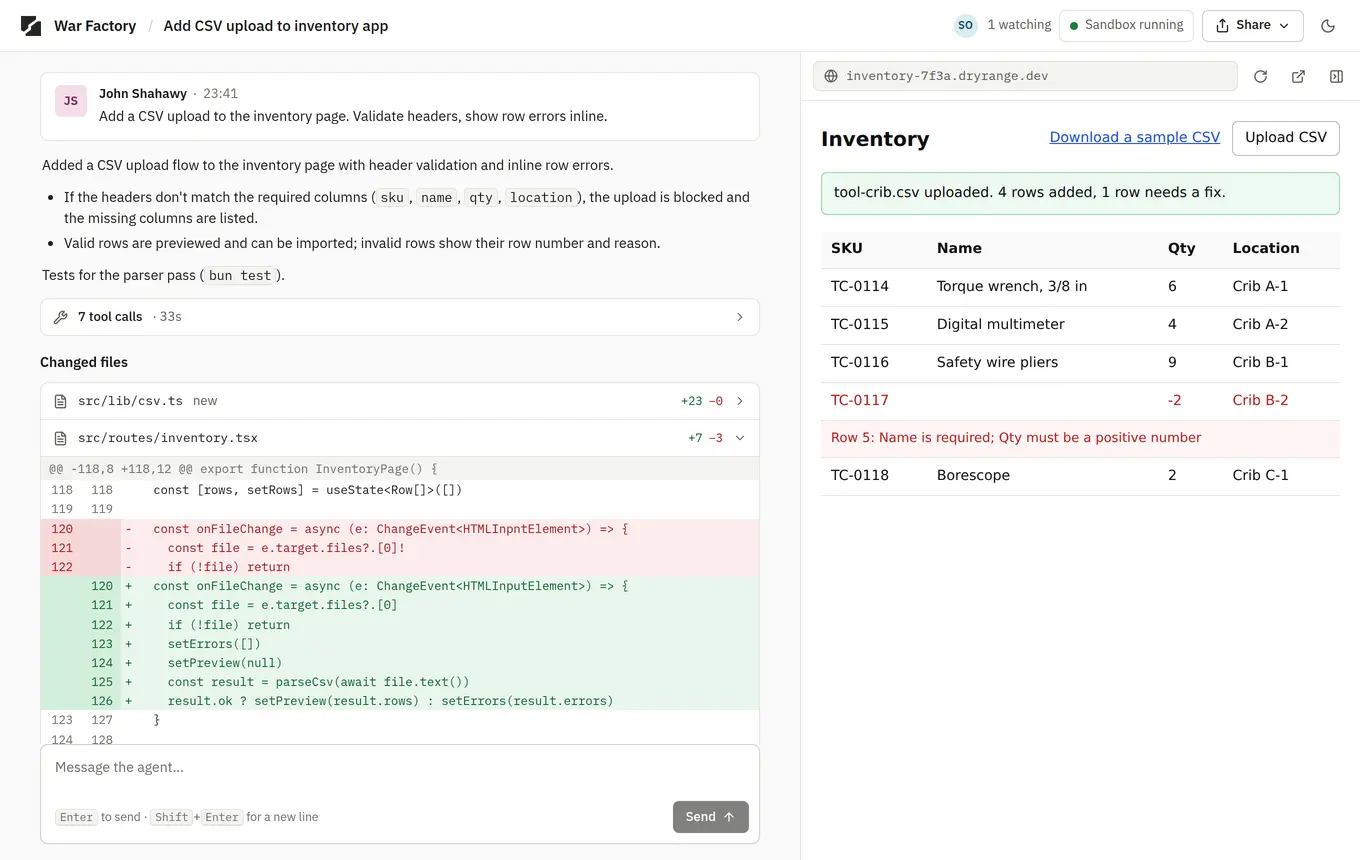This screenshot has width=1360, height=860.
Task: Click the SKU column header
Action: 846,248
